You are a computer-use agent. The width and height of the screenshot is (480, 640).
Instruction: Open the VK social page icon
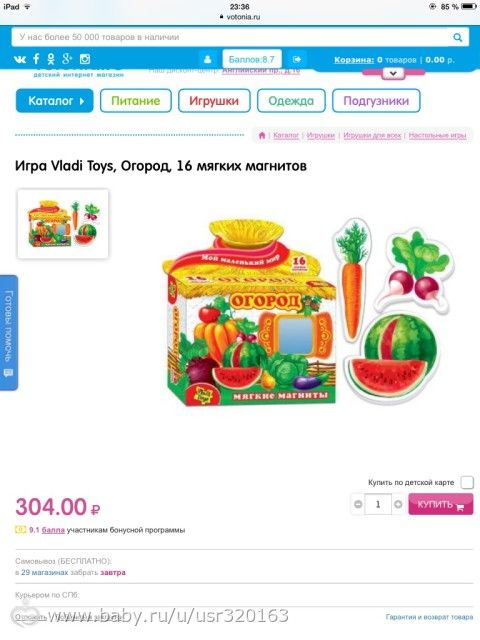click(x=20, y=59)
